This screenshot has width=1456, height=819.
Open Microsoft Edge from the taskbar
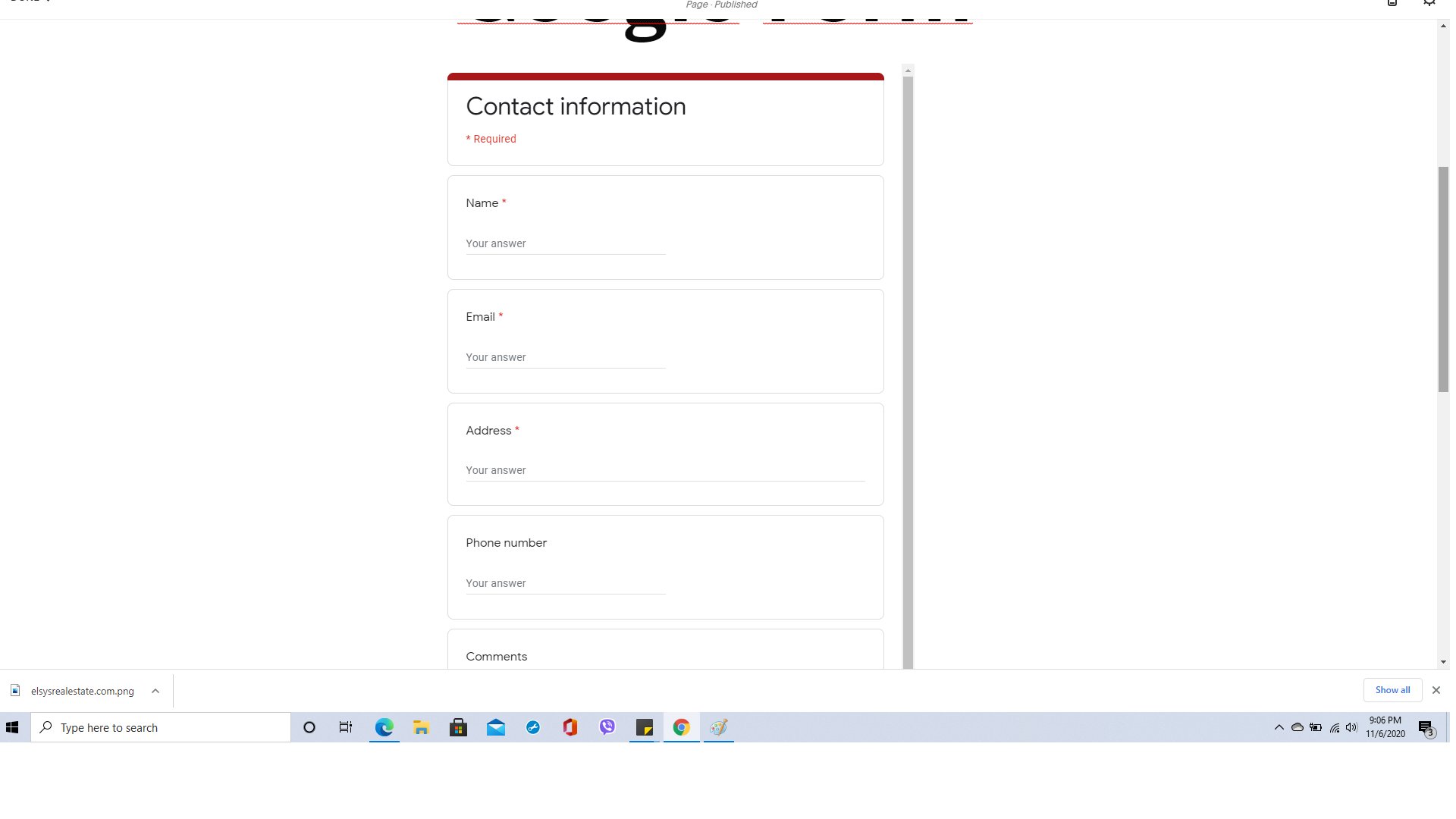pos(384,728)
